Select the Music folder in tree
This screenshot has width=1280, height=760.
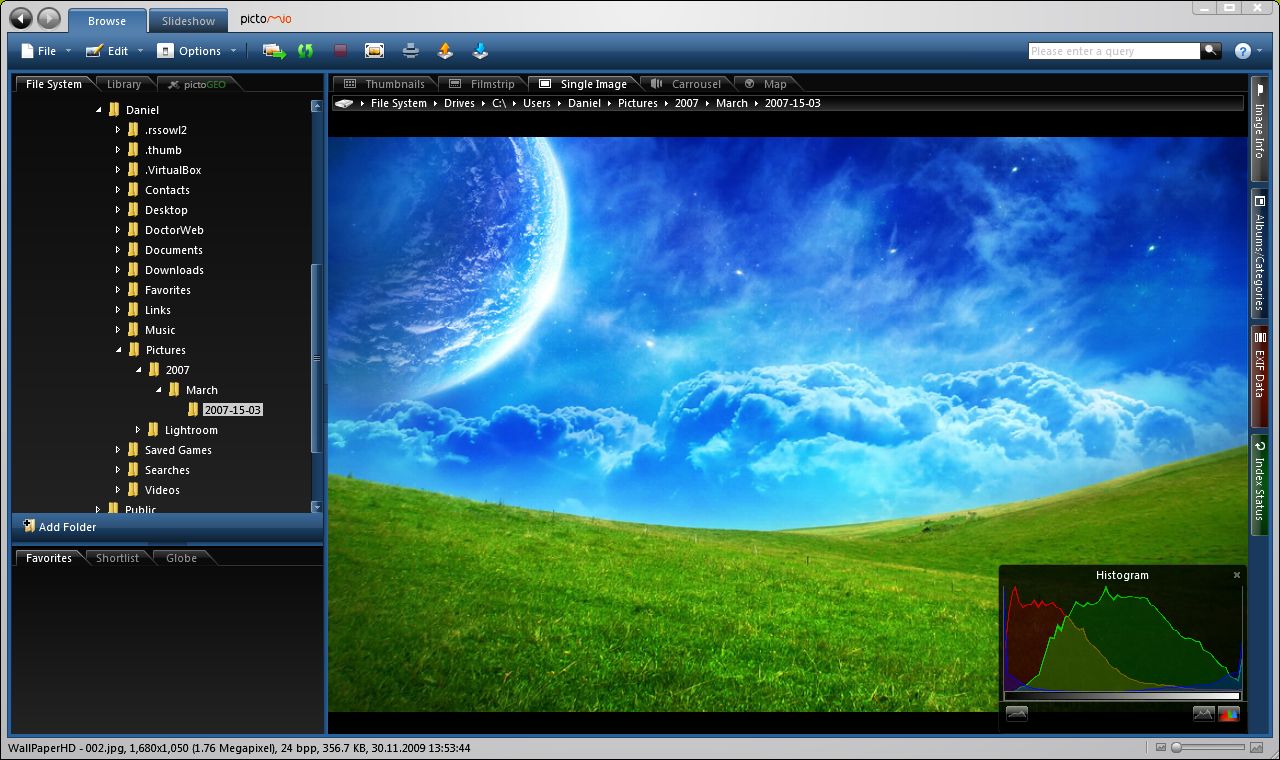[160, 330]
